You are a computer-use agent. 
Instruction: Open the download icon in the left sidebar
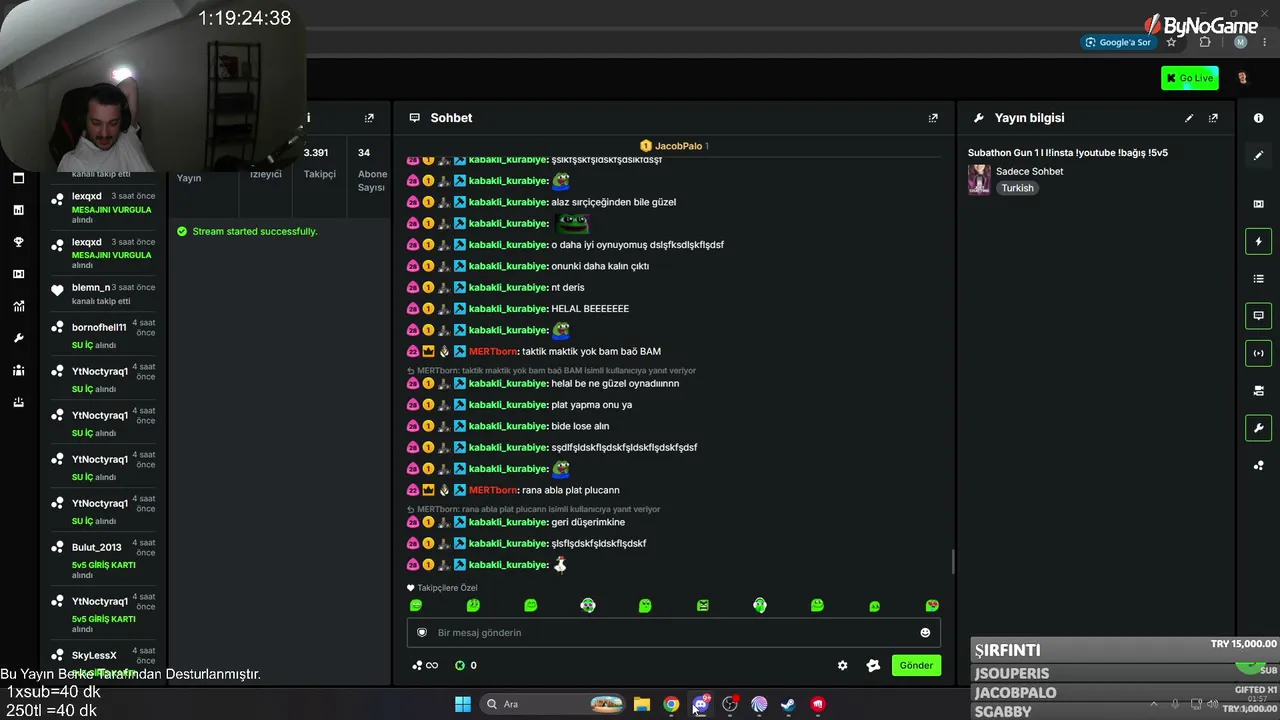[x=18, y=402]
